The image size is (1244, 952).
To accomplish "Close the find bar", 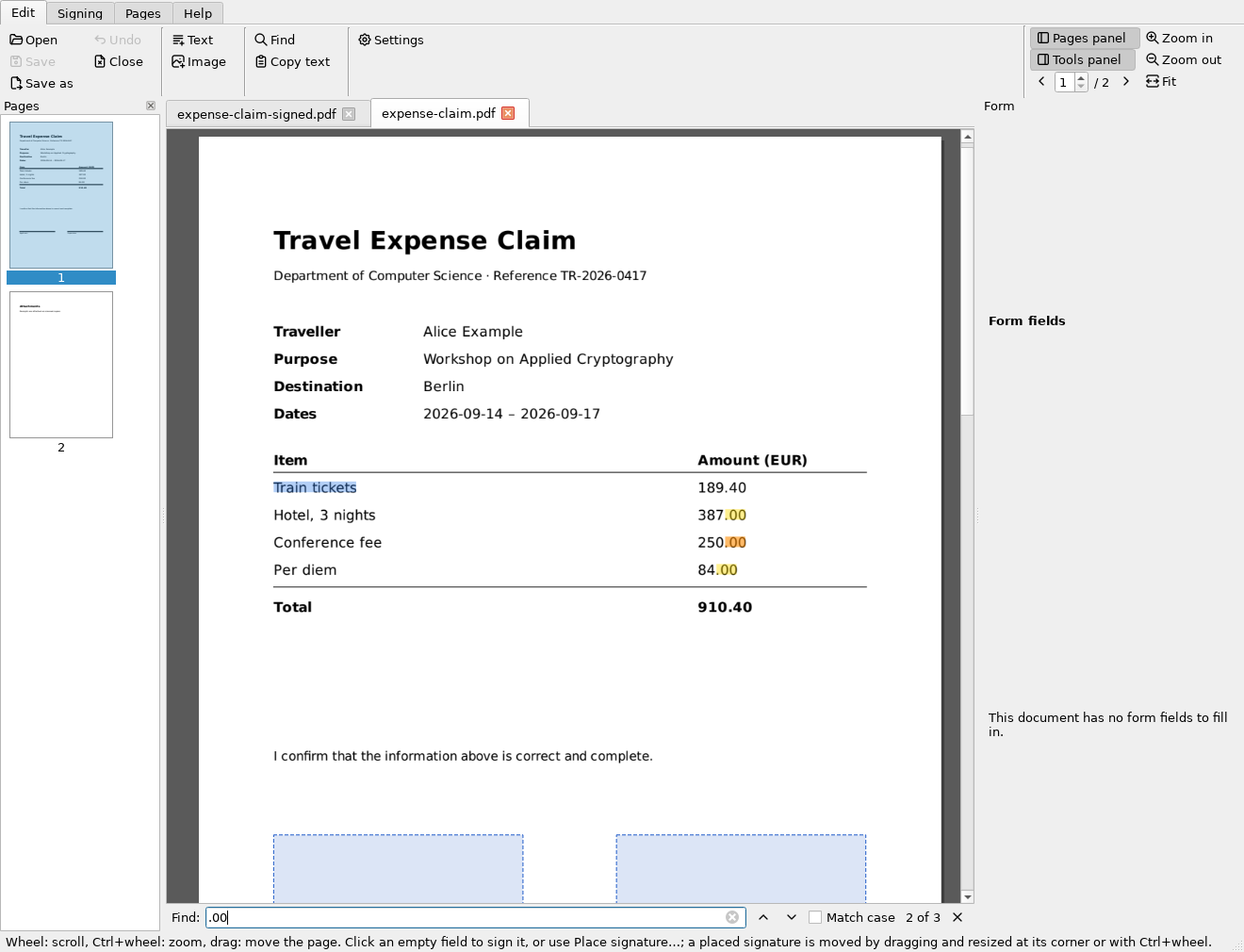I will point(958,917).
